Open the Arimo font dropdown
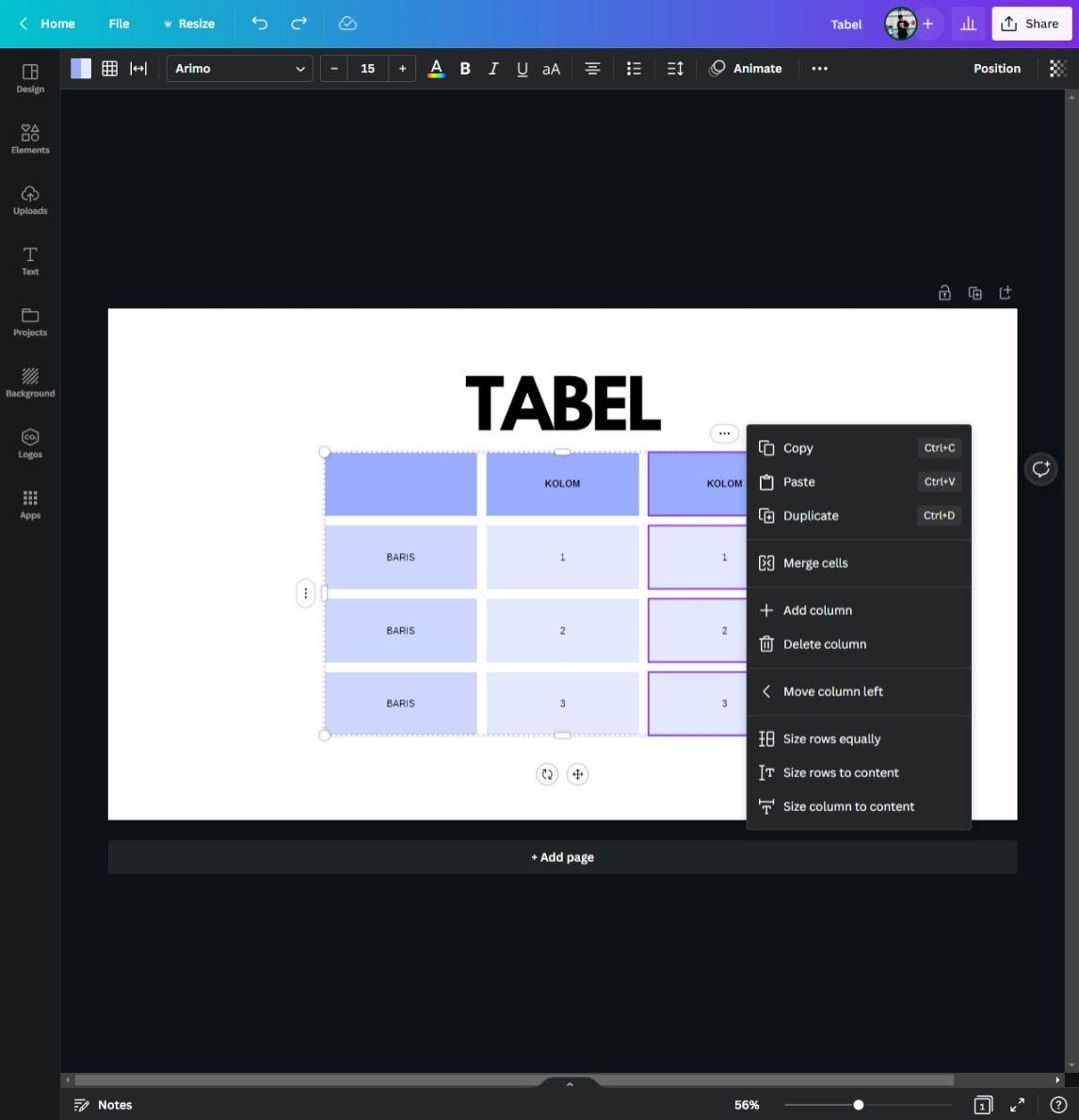This screenshot has width=1079, height=1120. (239, 69)
